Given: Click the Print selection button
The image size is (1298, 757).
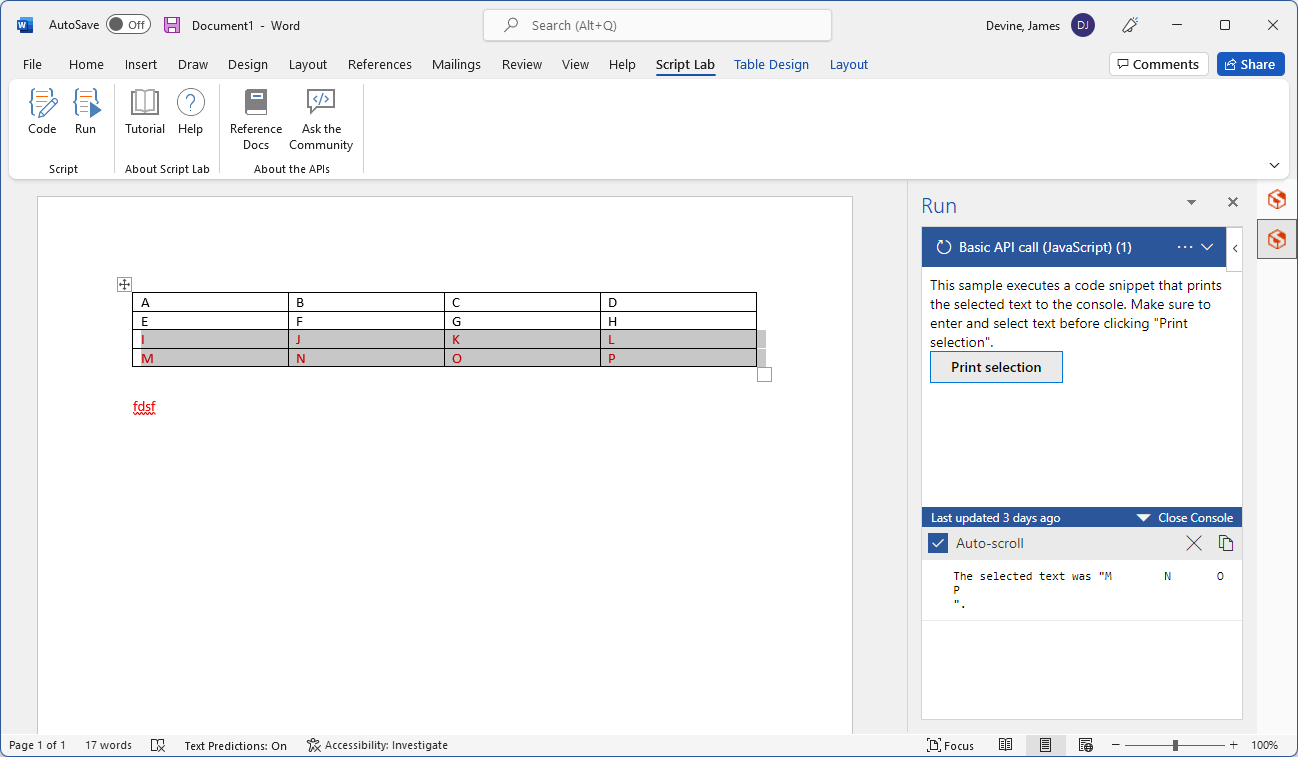Looking at the screenshot, I should coord(996,367).
